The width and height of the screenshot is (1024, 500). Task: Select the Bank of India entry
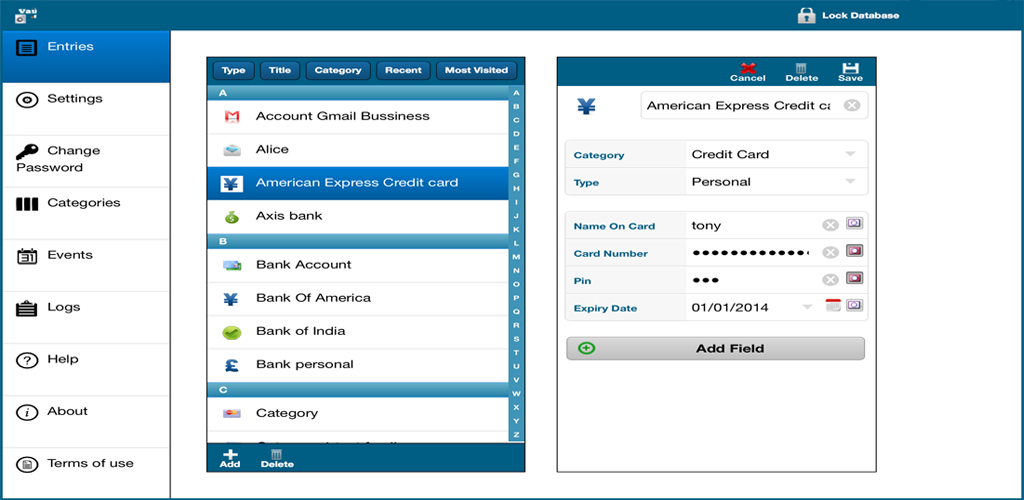pos(358,332)
